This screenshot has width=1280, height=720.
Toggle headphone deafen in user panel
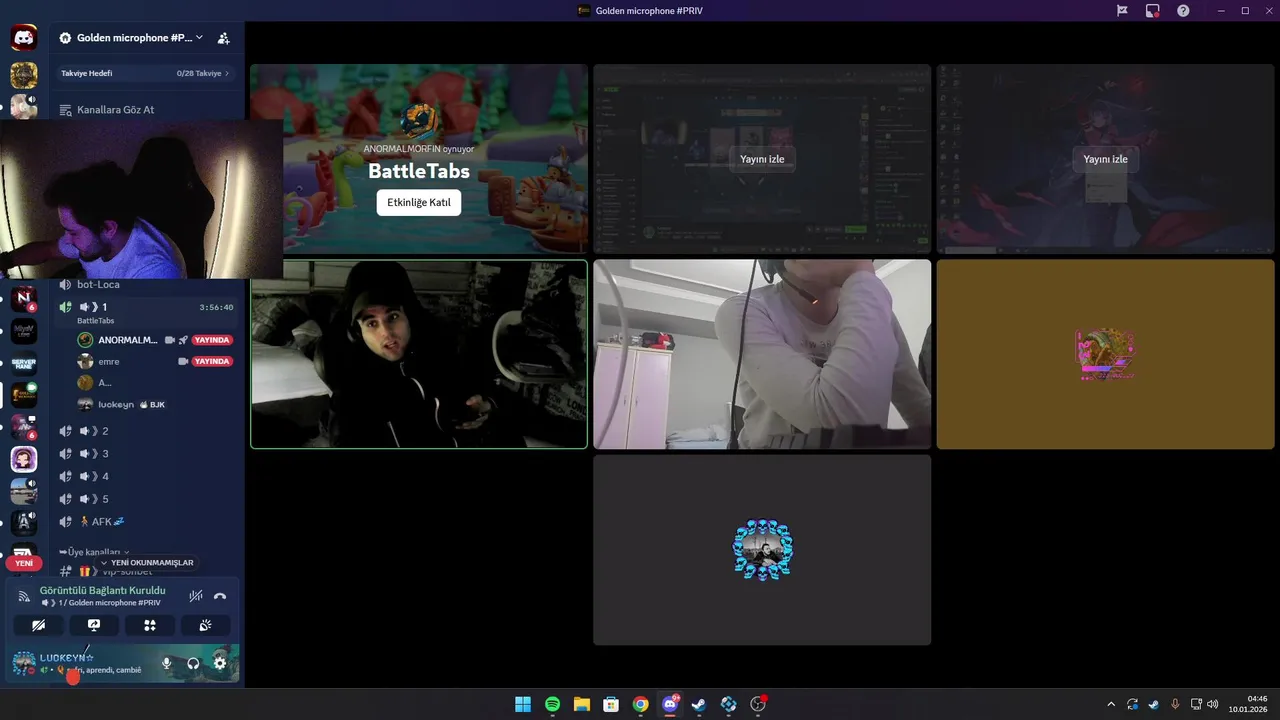(193, 663)
